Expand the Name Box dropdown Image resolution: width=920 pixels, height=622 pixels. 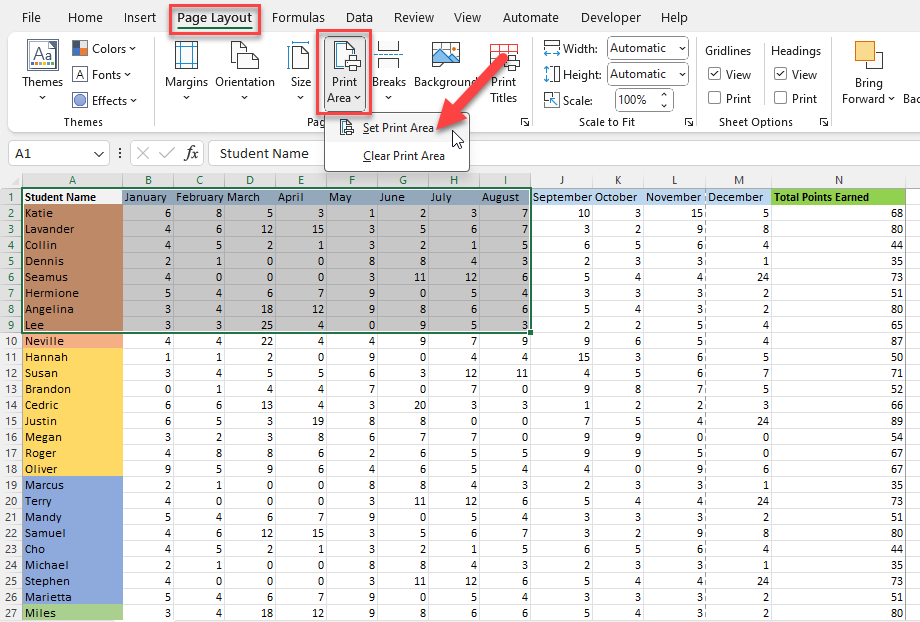(98, 154)
